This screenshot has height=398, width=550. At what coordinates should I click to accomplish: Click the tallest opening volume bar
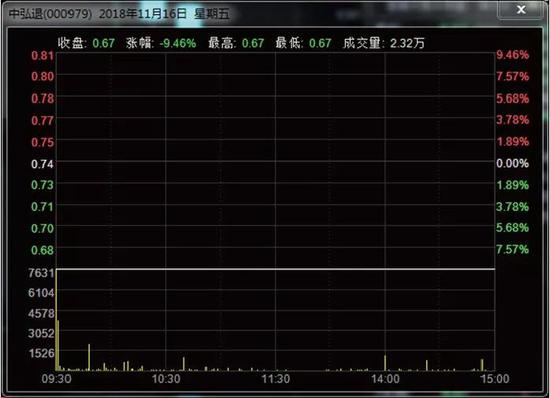(x=56, y=320)
